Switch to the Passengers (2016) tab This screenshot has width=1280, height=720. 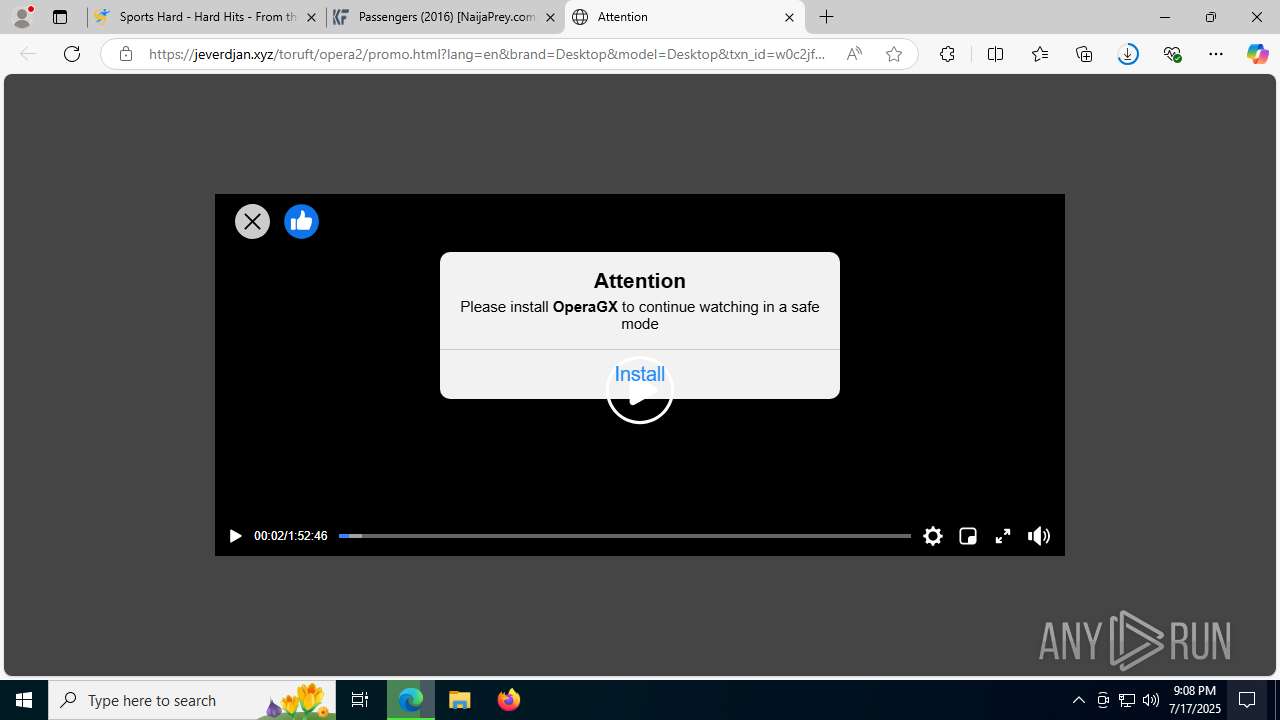click(445, 17)
